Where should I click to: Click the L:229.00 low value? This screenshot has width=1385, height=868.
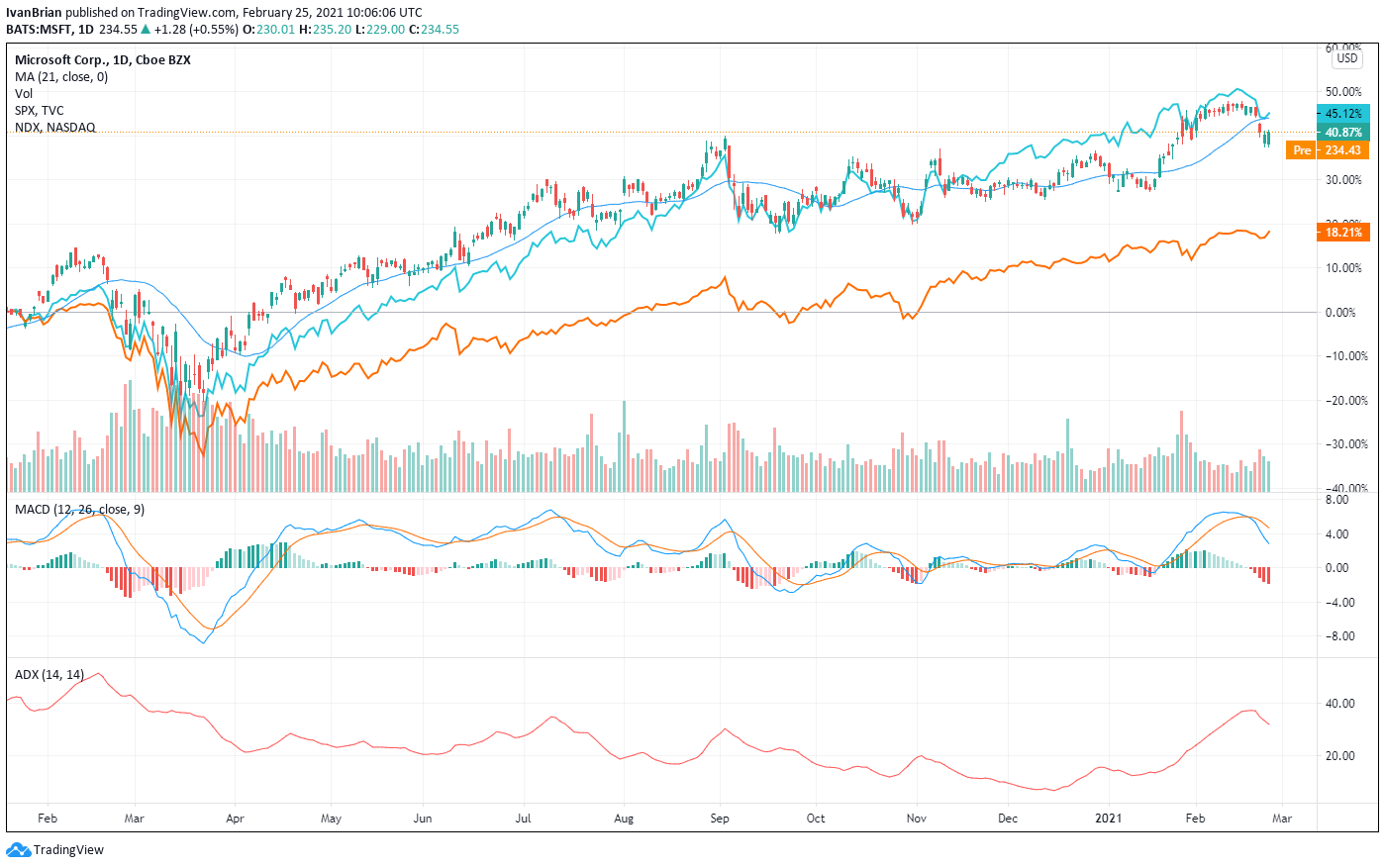380,29
